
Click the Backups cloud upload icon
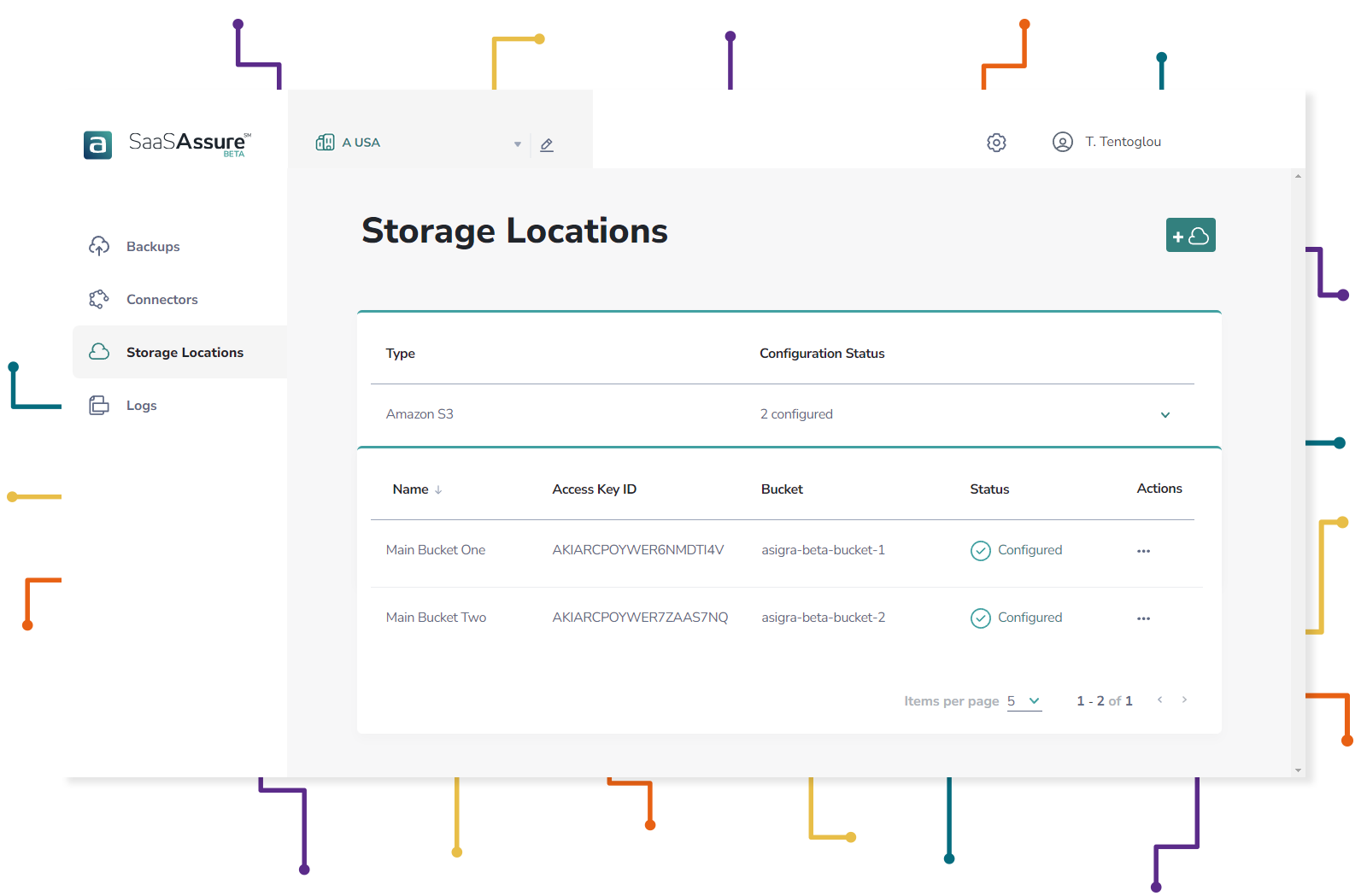(99, 246)
